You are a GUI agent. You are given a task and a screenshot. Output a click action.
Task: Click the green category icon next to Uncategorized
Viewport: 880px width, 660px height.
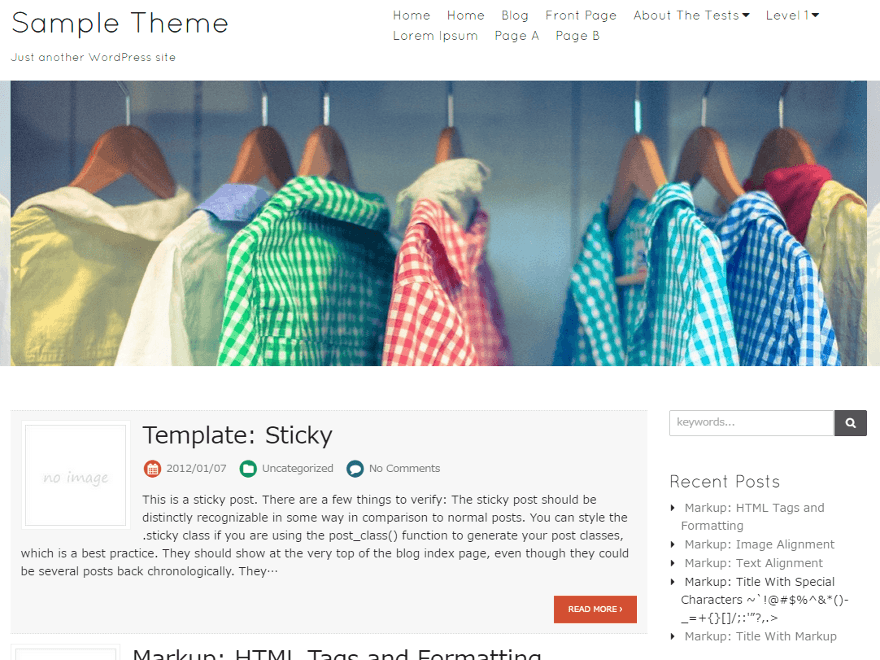coord(248,468)
